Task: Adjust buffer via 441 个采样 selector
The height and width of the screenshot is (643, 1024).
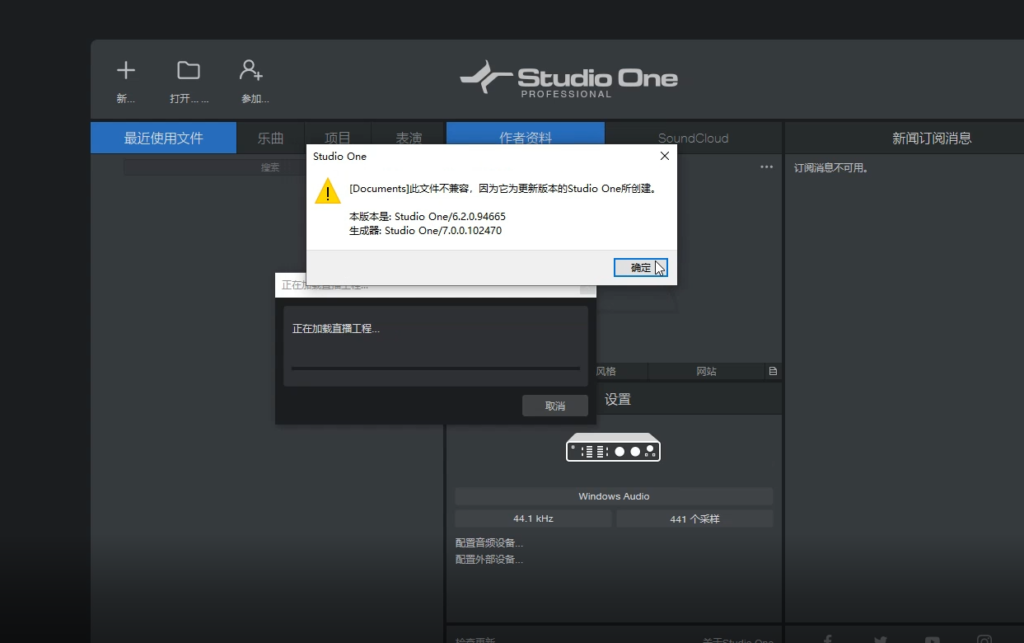Action: click(x=694, y=518)
